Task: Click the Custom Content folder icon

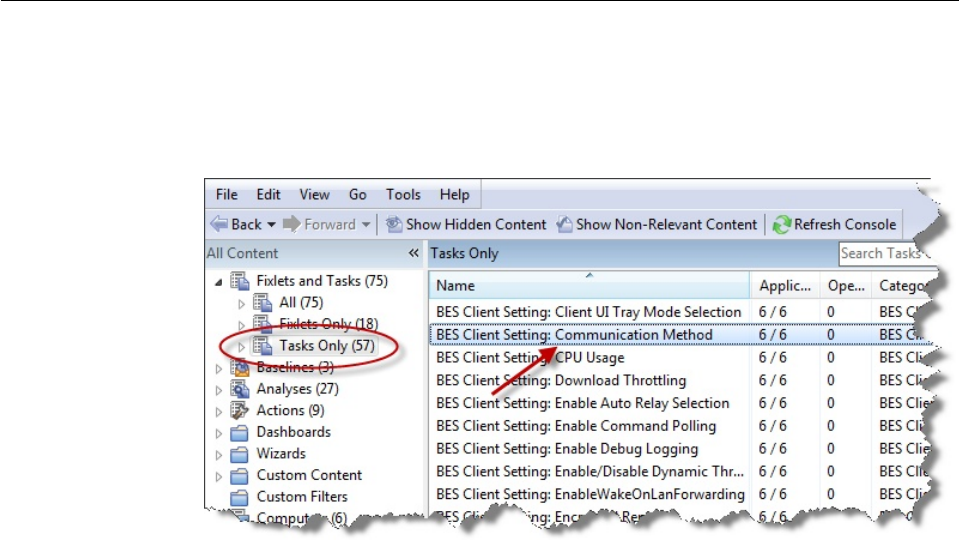Action: pyautogui.click(x=239, y=476)
